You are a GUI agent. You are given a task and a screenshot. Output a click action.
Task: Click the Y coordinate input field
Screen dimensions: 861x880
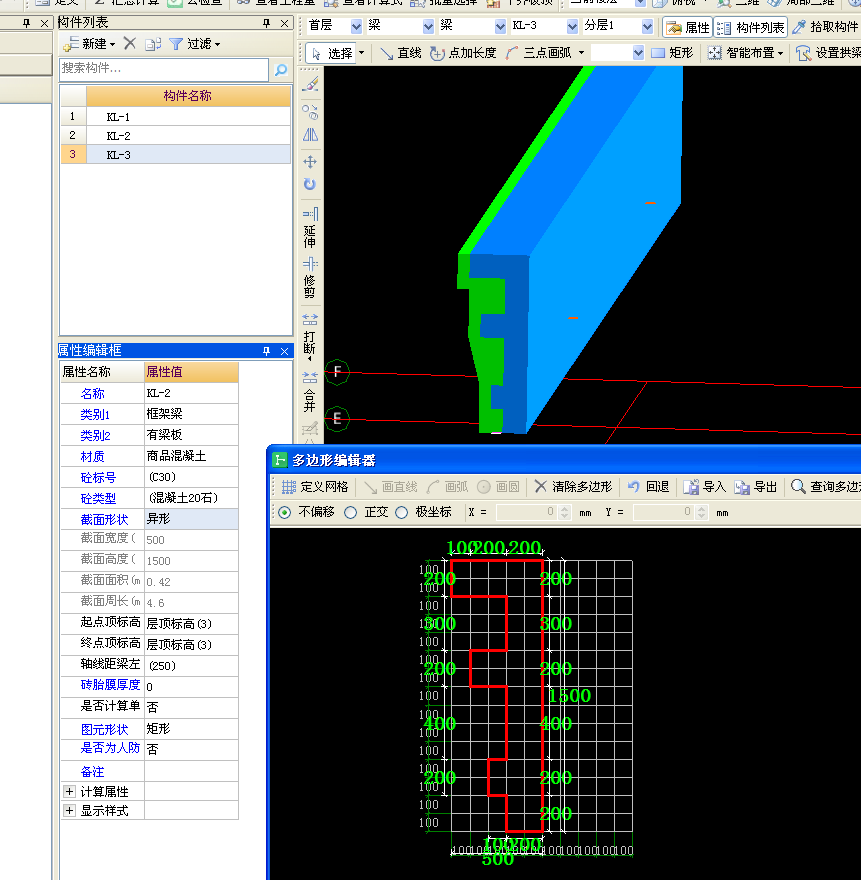click(665, 512)
